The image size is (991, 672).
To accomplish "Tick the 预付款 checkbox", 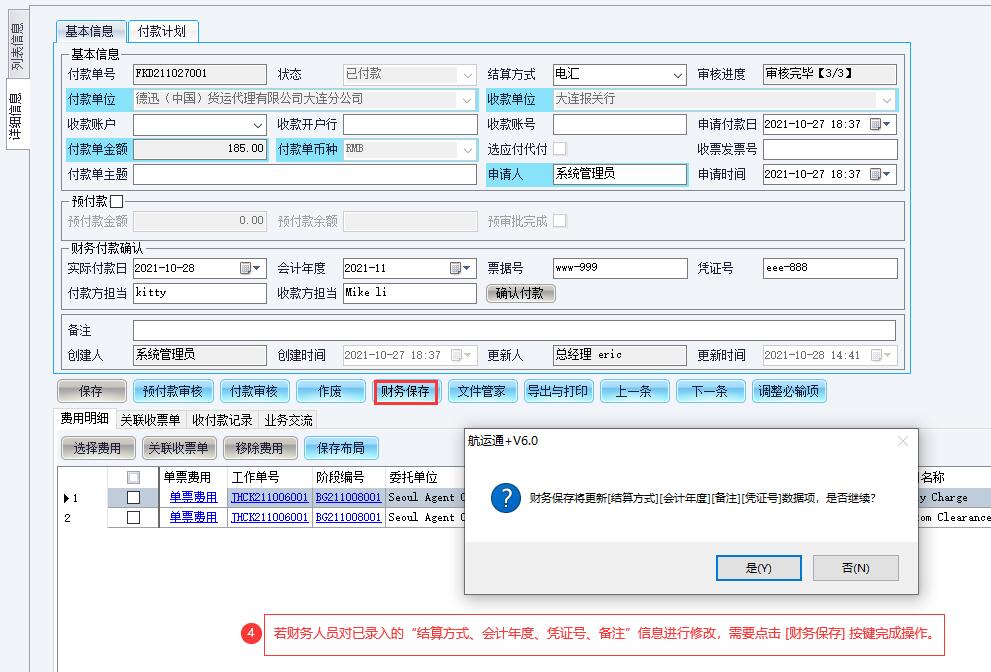I will [117, 201].
